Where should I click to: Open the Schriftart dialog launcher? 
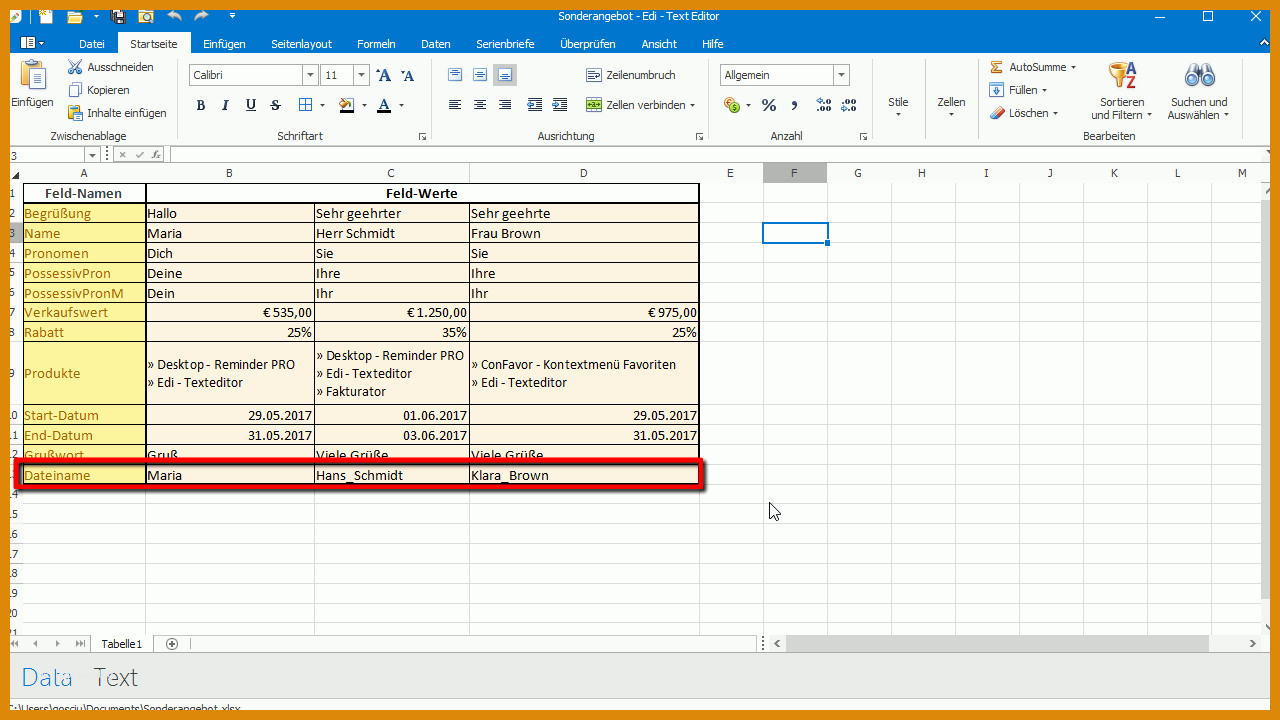coord(423,136)
